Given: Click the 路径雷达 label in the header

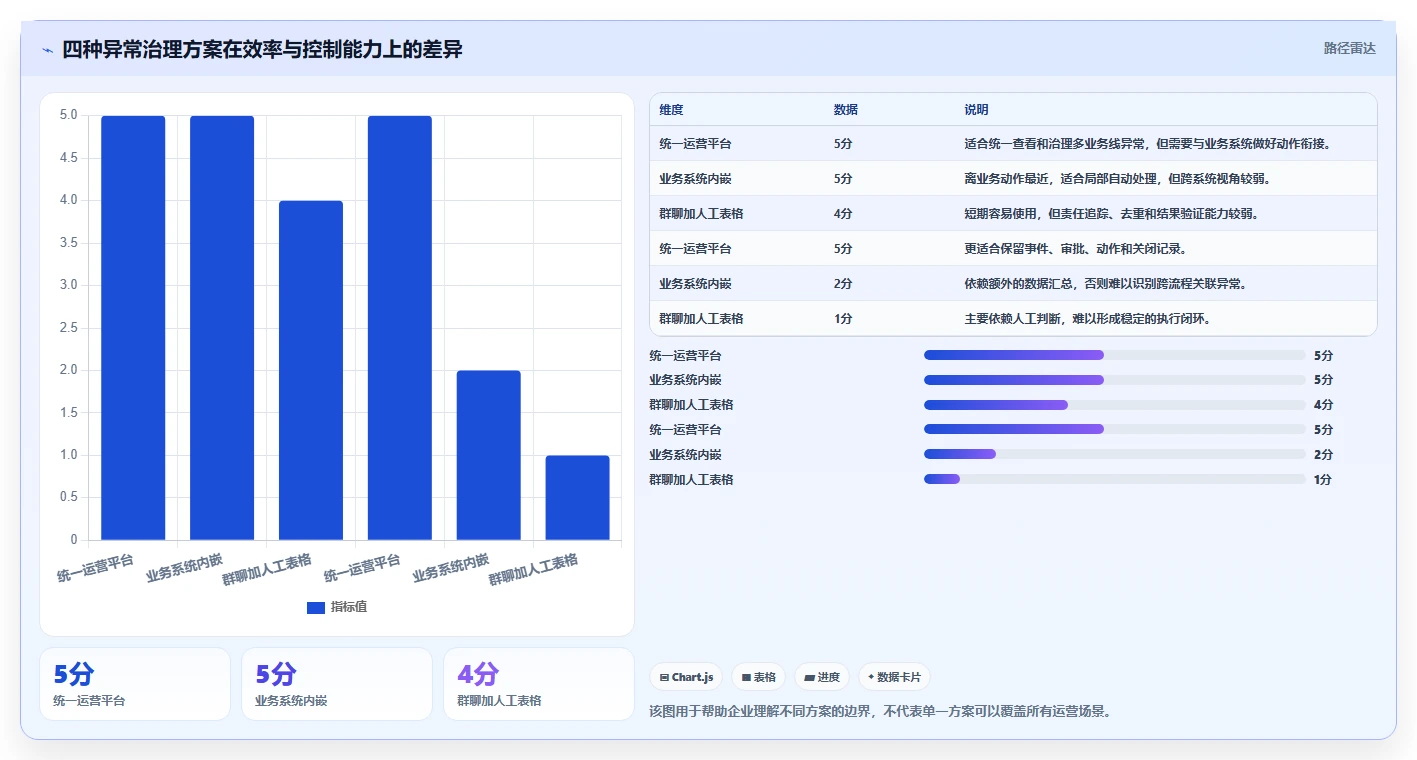Looking at the screenshot, I should (1349, 48).
